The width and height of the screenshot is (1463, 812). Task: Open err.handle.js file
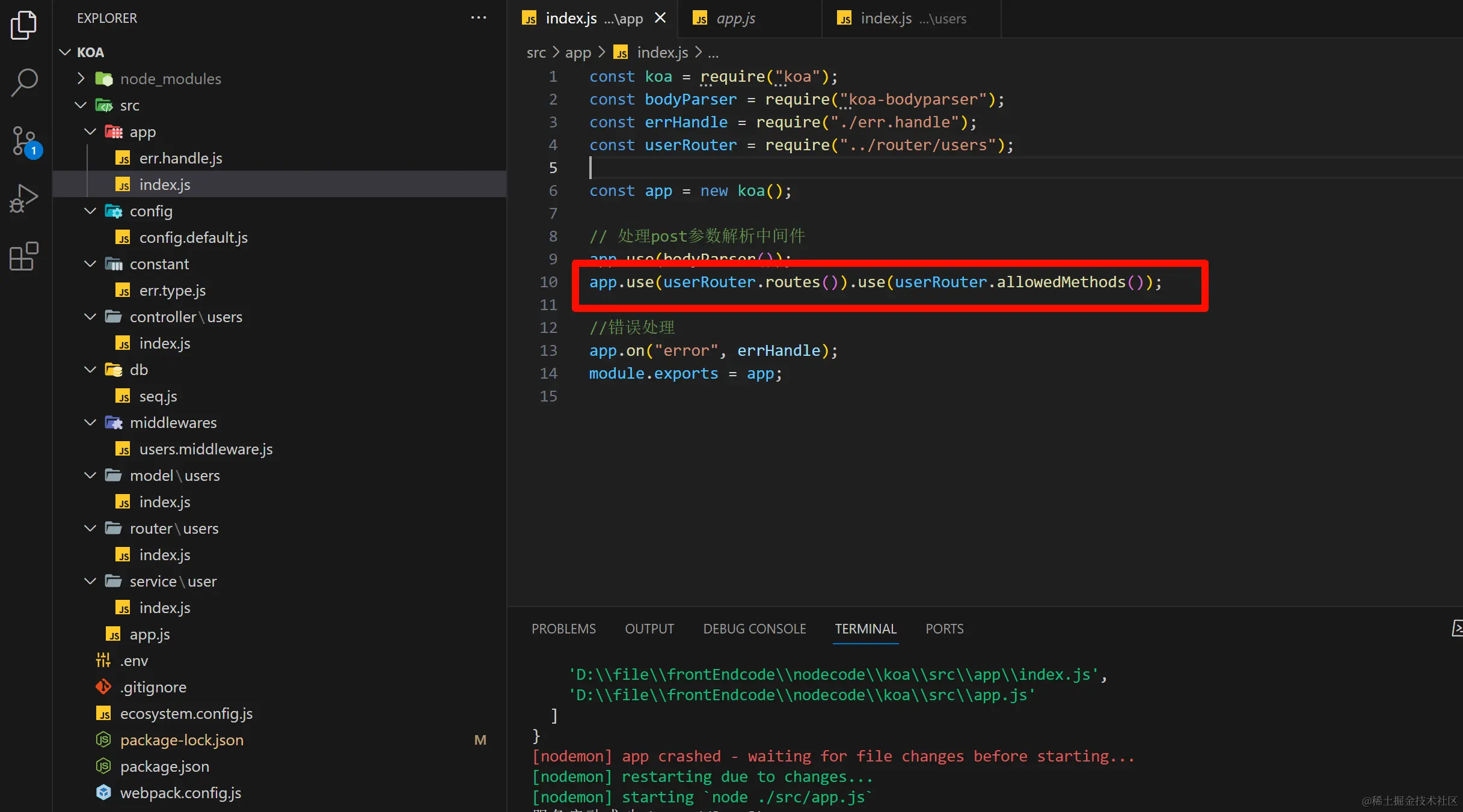click(280, 158)
